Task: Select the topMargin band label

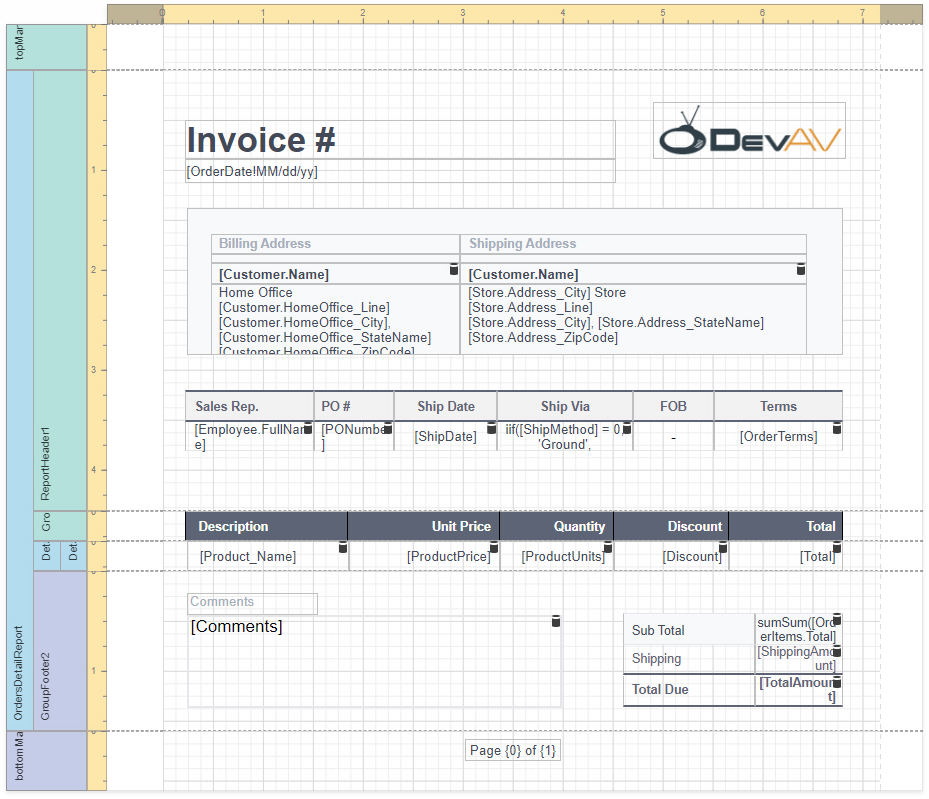Action: tap(20, 47)
